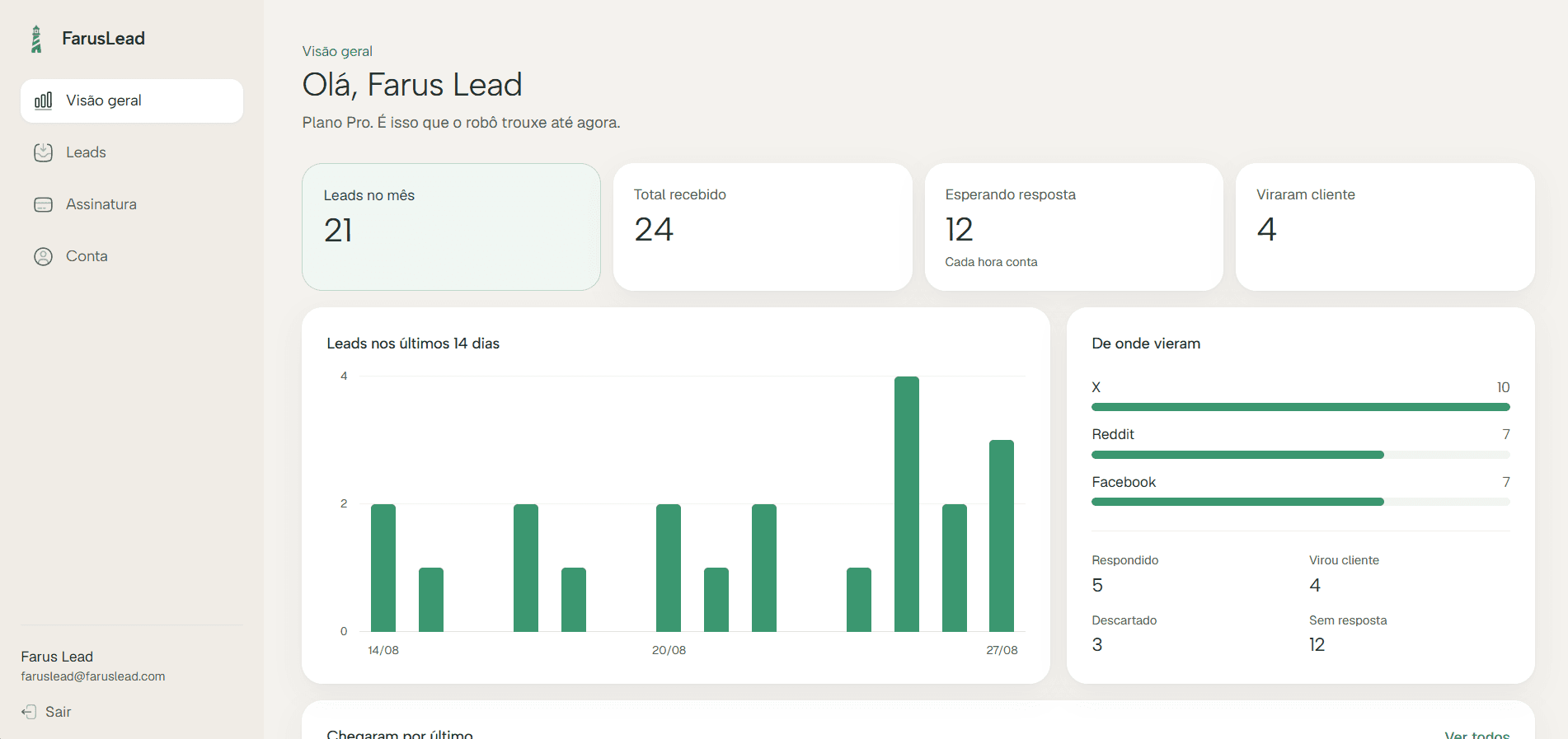The image size is (1568, 739).
Task: Click the Descartado stat value 3
Action: [1097, 644]
